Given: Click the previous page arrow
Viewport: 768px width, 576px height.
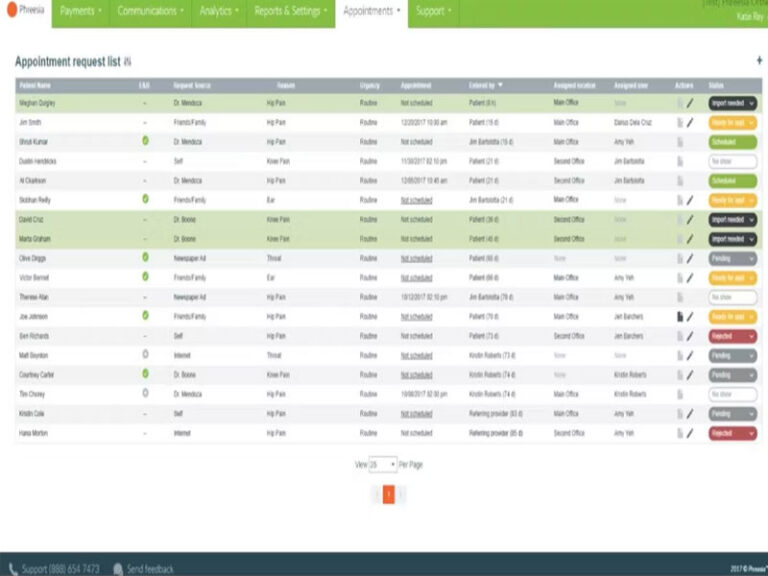Looking at the screenshot, I should point(377,495).
